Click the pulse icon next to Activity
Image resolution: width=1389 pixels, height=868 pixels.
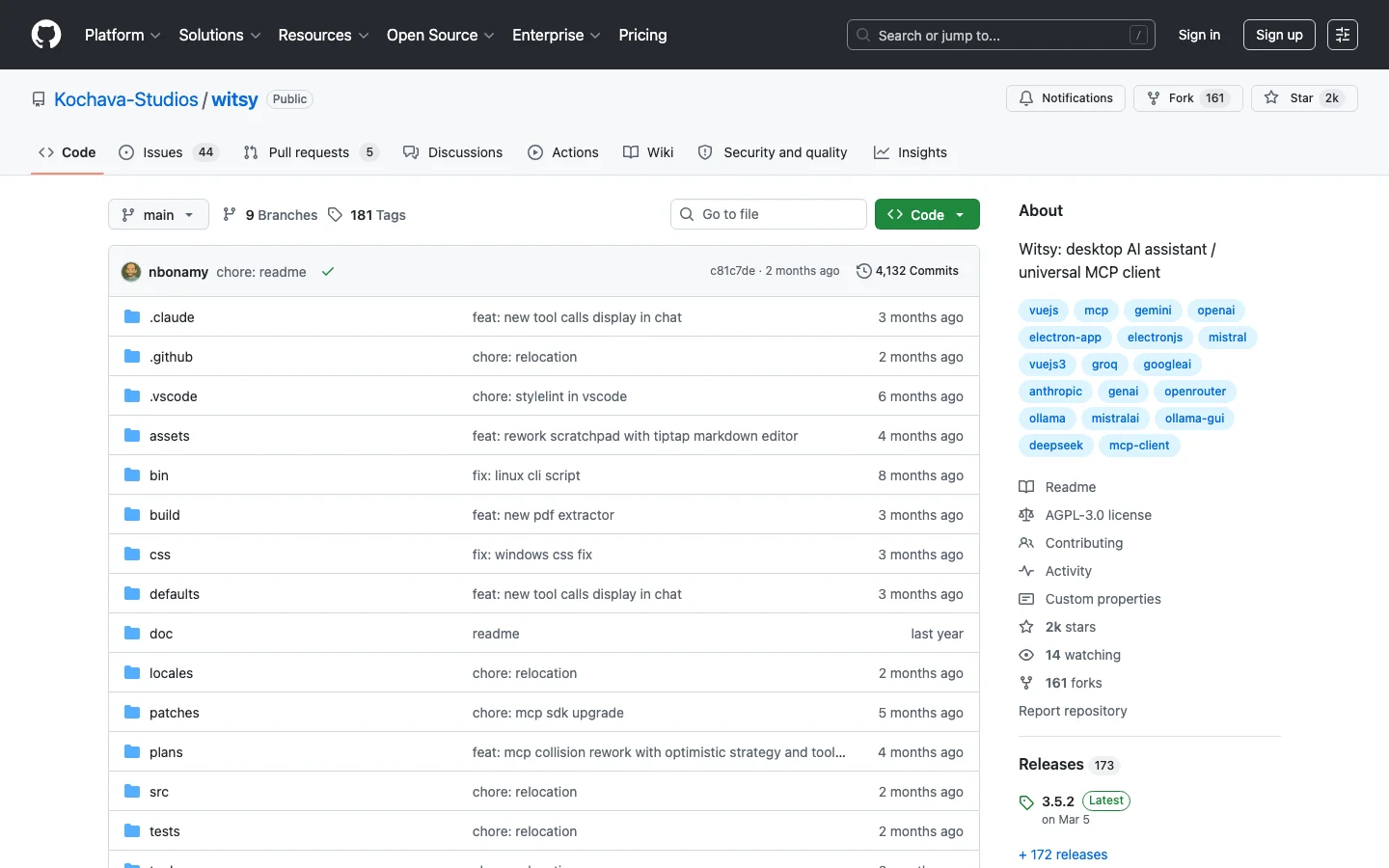[1026, 571]
